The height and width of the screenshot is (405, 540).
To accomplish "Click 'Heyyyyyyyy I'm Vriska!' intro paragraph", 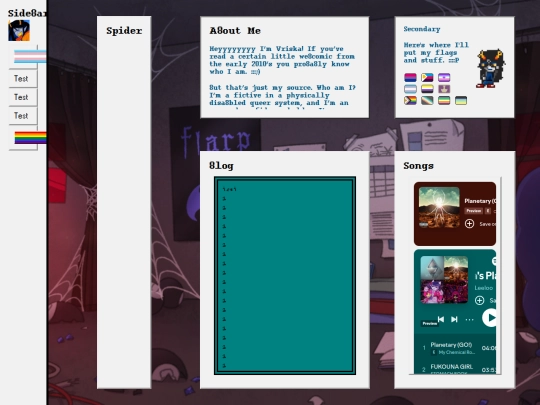I will tap(282, 60).
